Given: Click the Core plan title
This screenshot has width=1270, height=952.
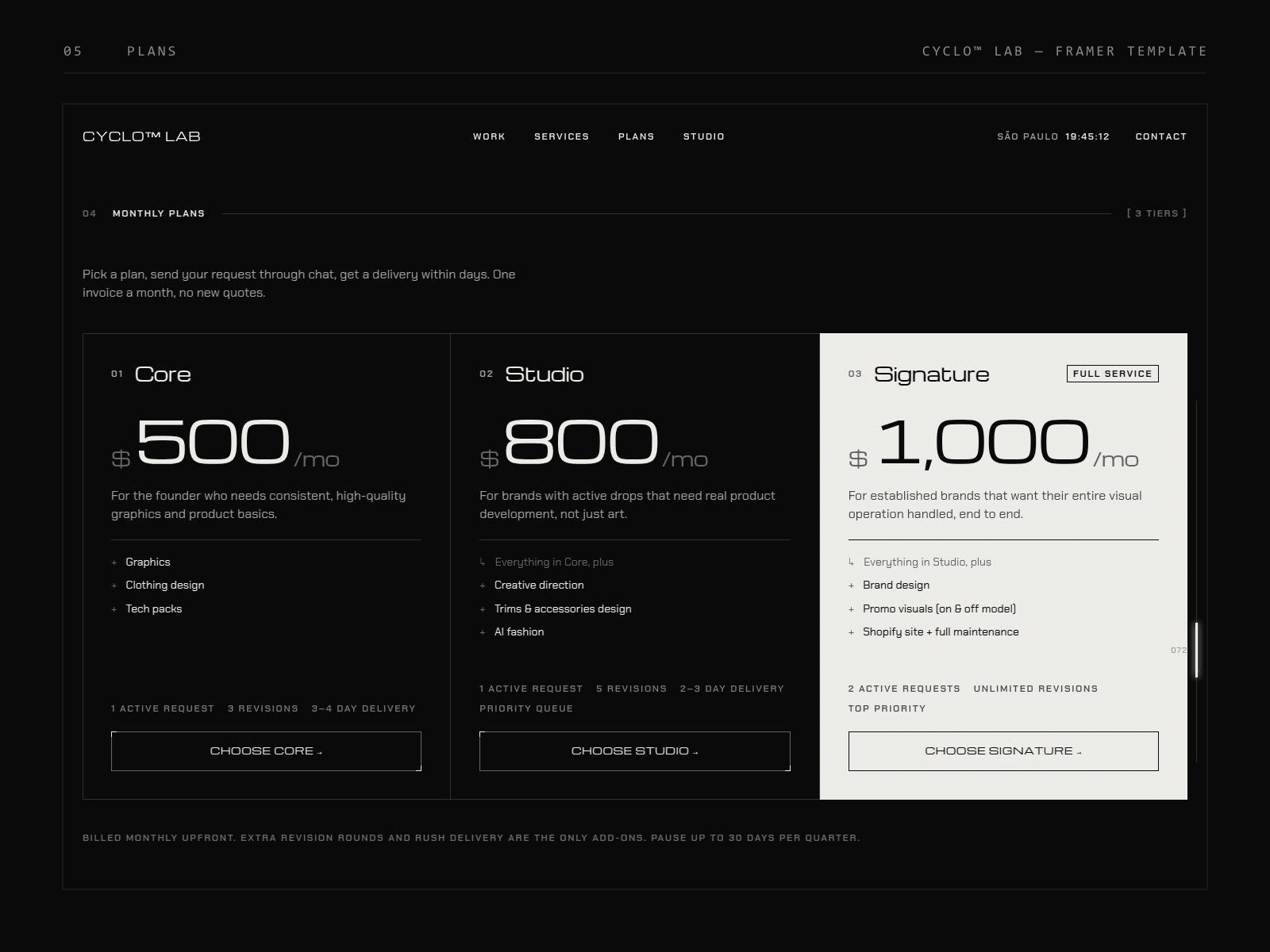Looking at the screenshot, I should (x=163, y=374).
